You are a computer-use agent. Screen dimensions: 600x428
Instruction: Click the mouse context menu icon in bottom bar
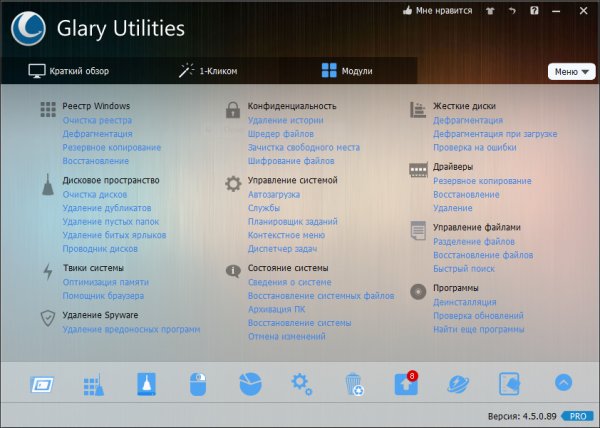coord(198,384)
